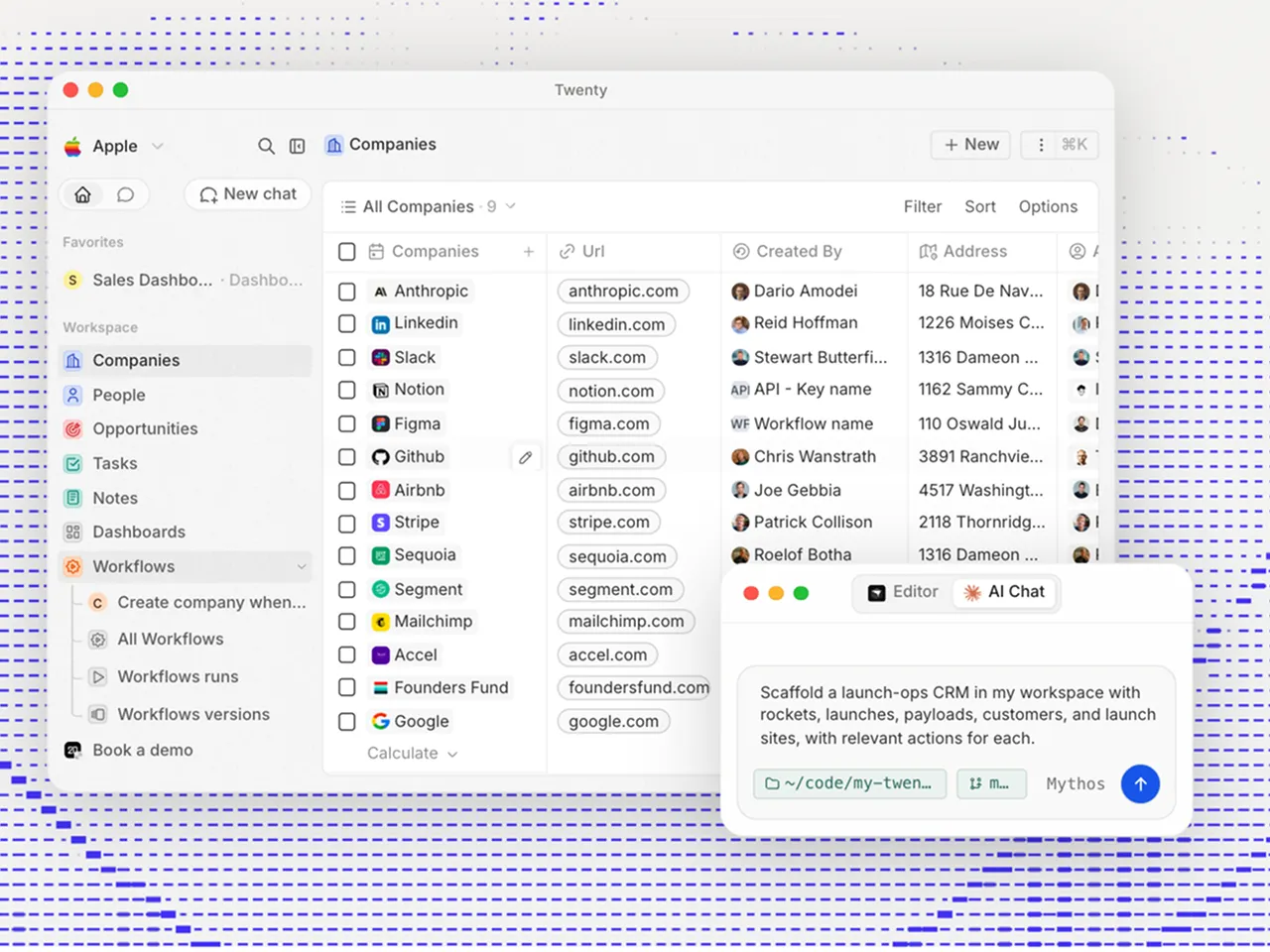The width and height of the screenshot is (1270, 952).
Task: Click the Stripe logo icon
Action: (x=380, y=523)
